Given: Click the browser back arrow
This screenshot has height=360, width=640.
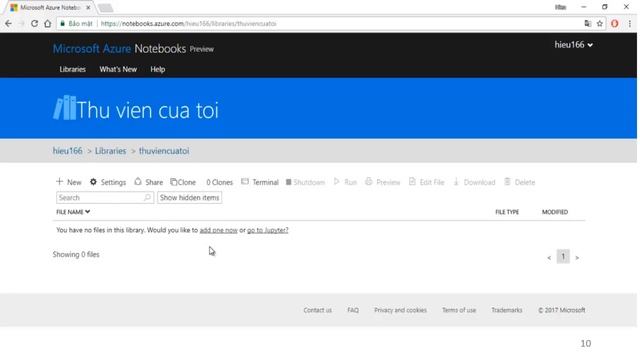Looking at the screenshot, I should point(8,24).
